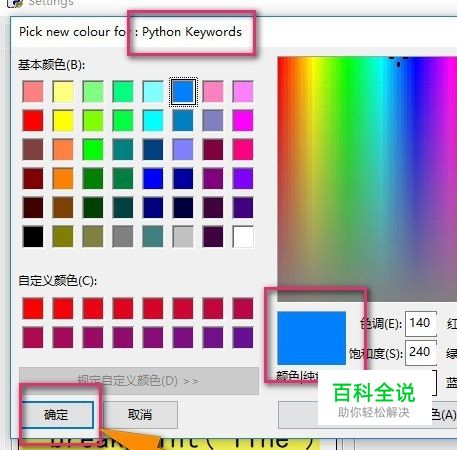The image size is (457, 450).
Task: Select the dark plum swatch left of white
Action: [x=213, y=236]
